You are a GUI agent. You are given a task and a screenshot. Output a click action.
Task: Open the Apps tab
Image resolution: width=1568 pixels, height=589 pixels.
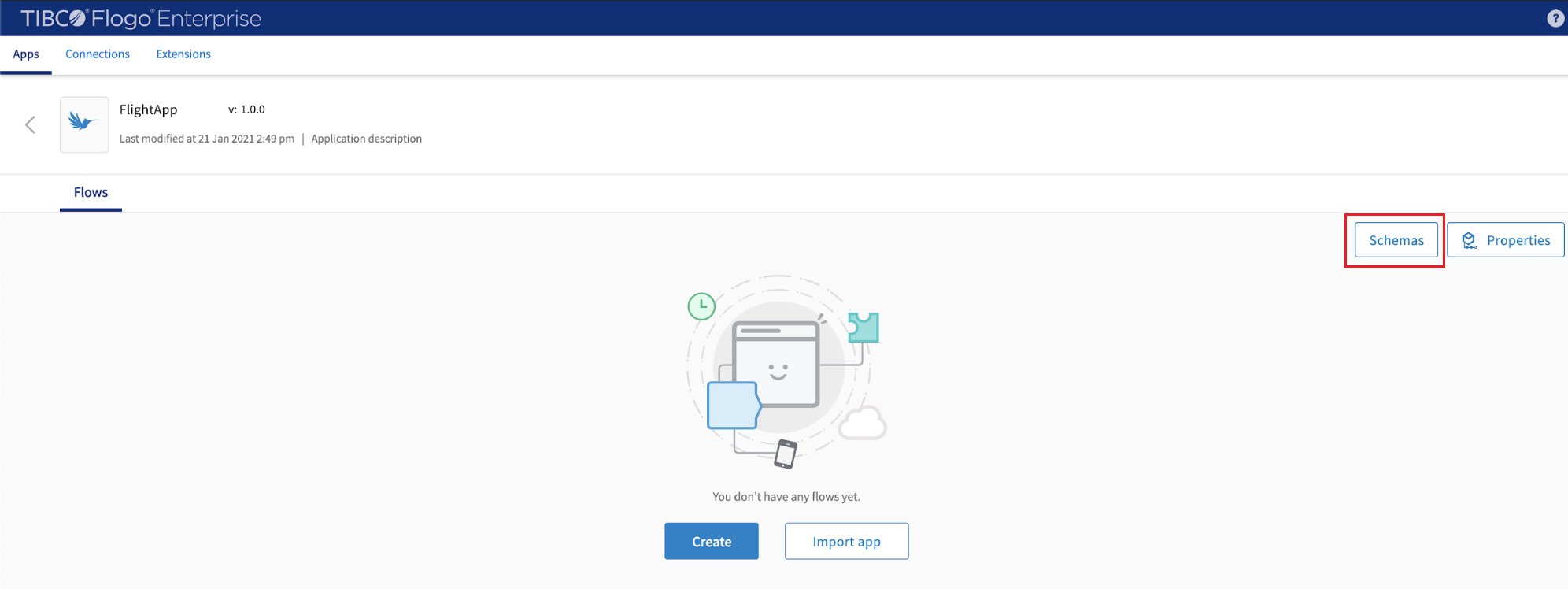(x=26, y=54)
